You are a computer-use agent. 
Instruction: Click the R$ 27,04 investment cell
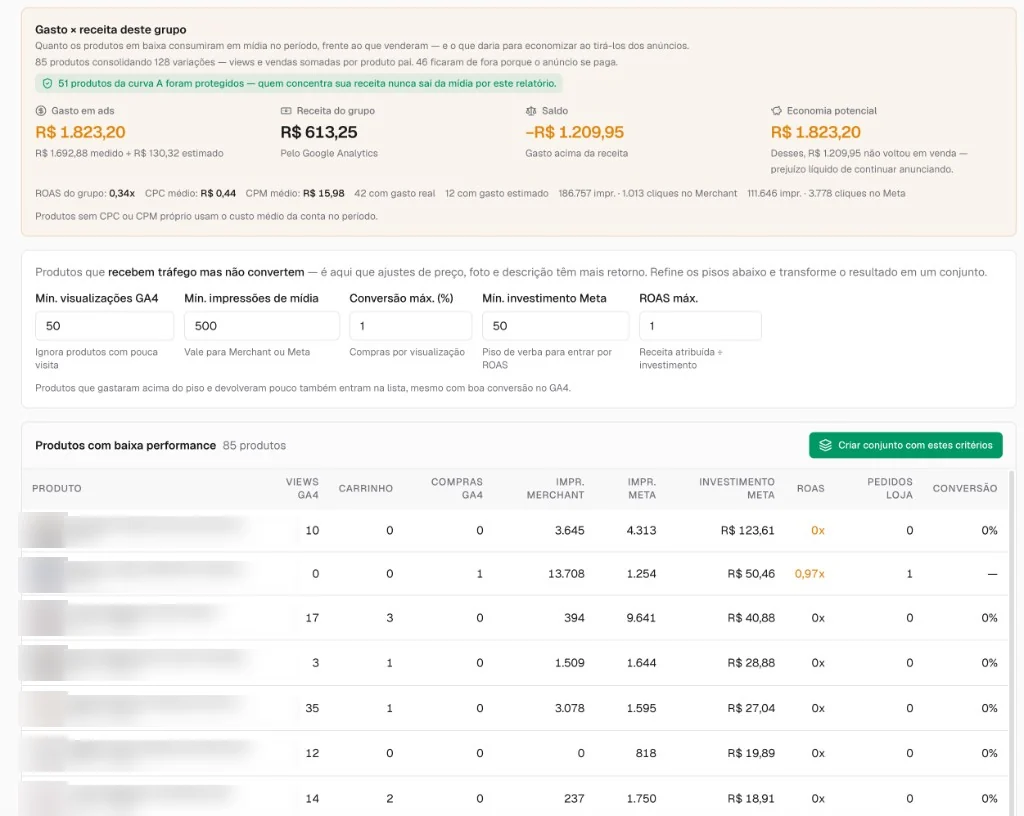point(751,708)
